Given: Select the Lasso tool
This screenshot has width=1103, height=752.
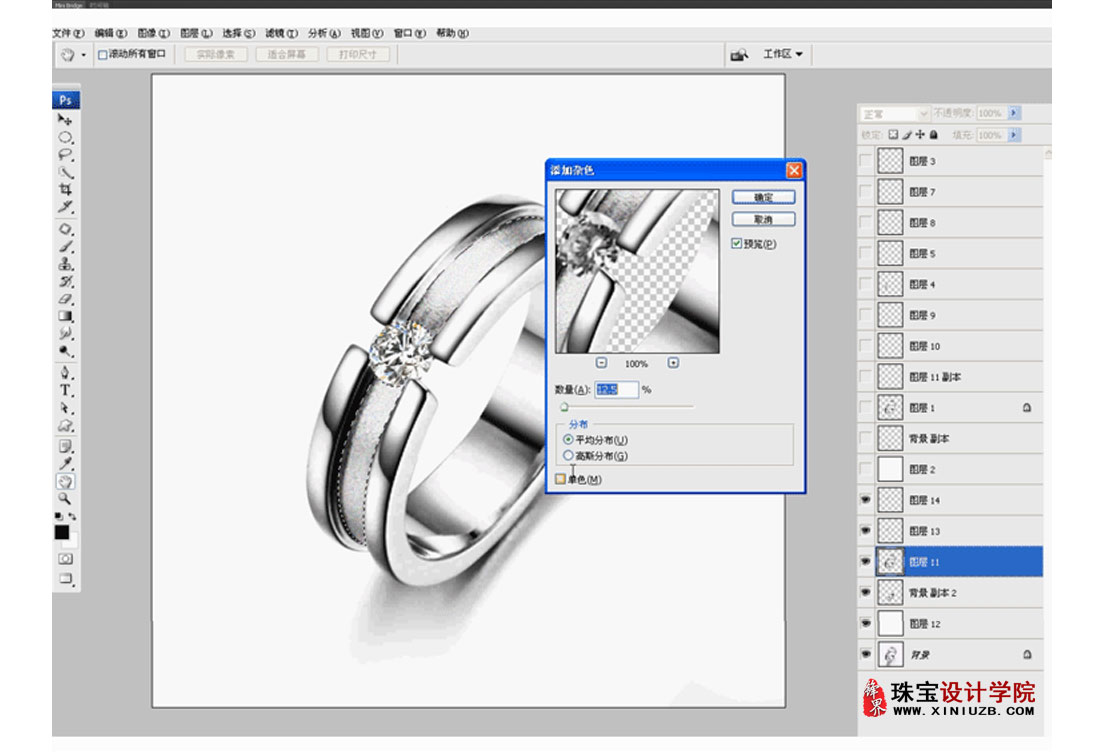Looking at the screenshot, I should point(65,155).
